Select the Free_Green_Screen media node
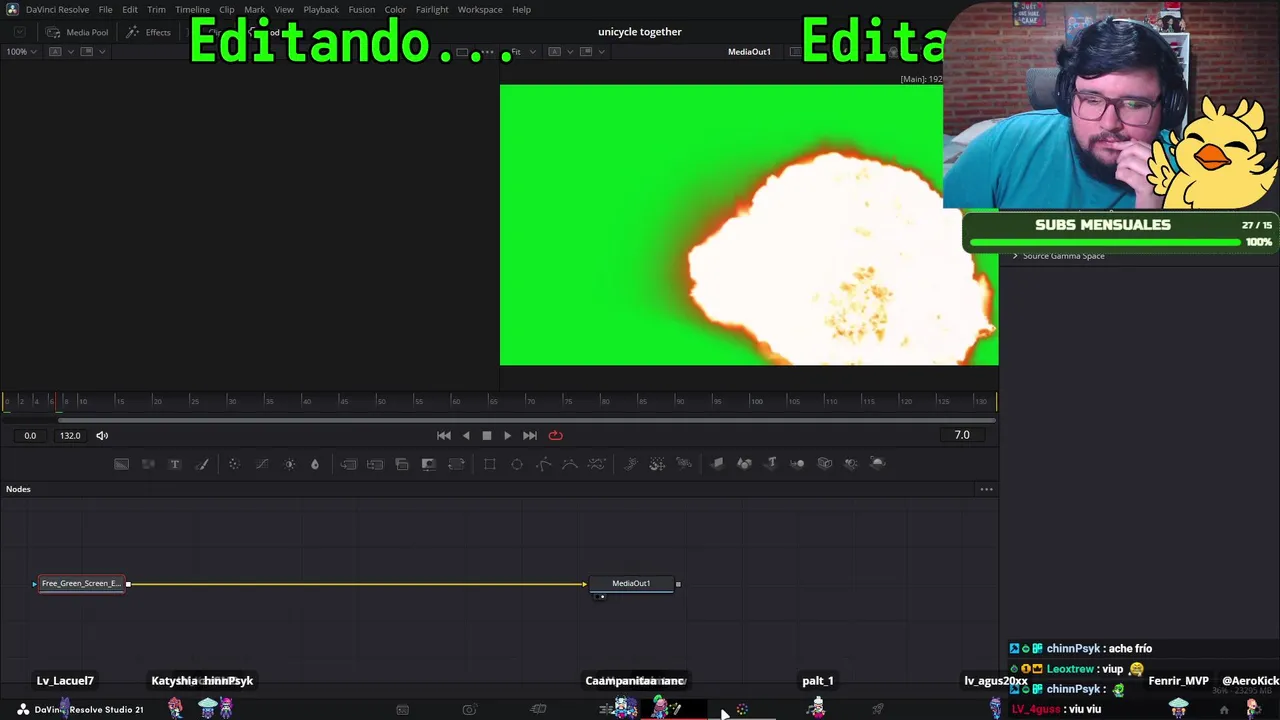The image size is (1280, 720). pyautogui.click(x=81, y=583)
